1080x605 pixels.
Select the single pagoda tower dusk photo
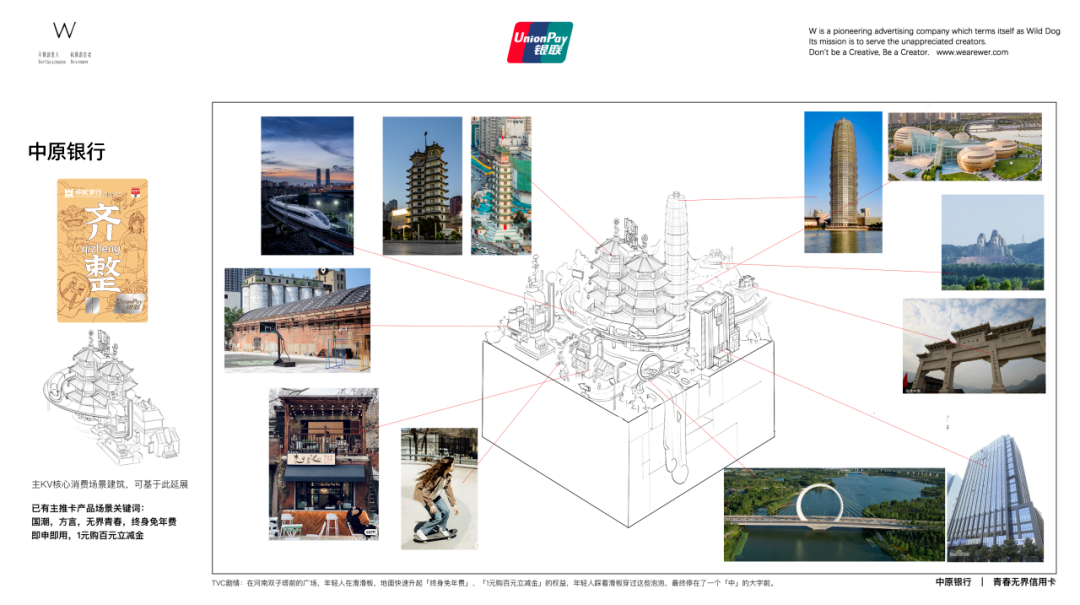[422, 185]
